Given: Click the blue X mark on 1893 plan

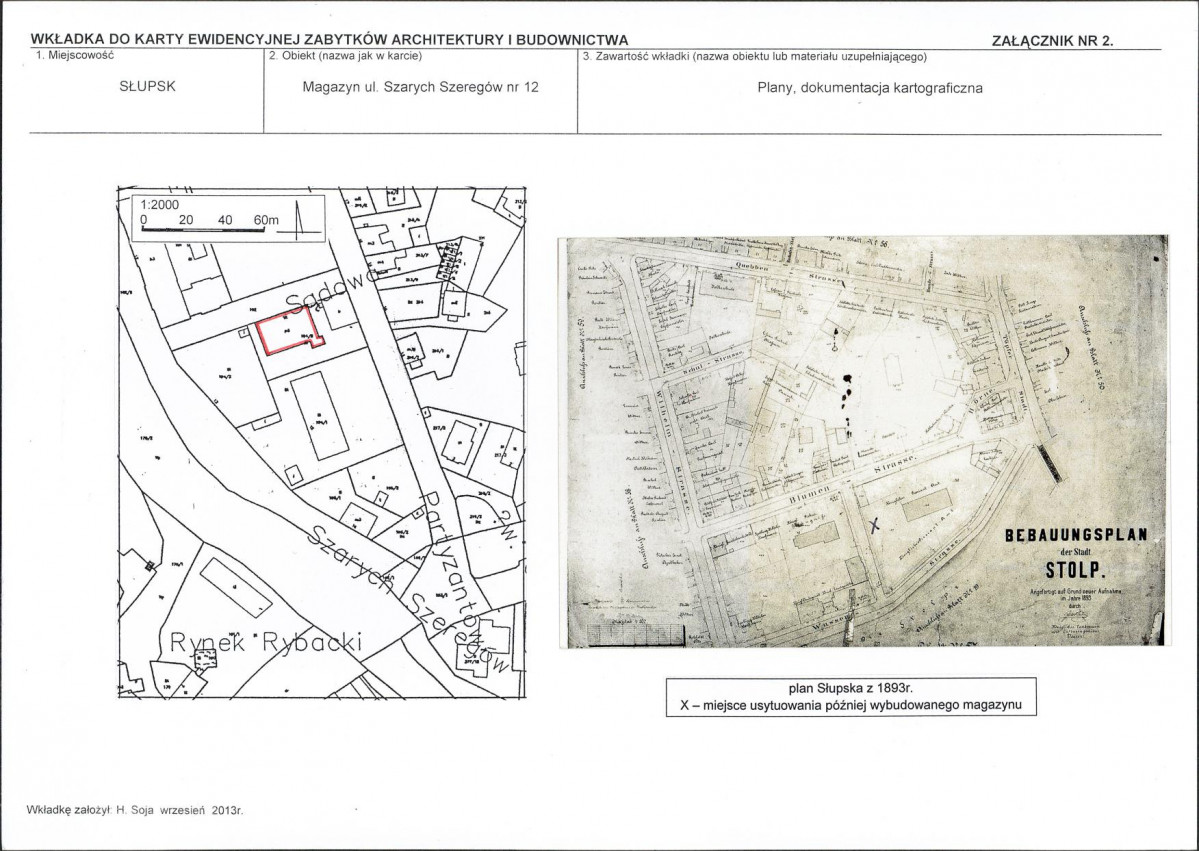Looking at the screenshot, I should (x=875, y=525).
